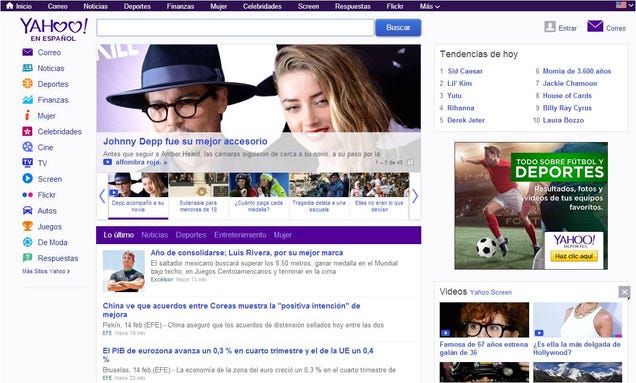The image size is (636, 383).
Task: Click the Cine film reel icon
Action: (27, 147)
